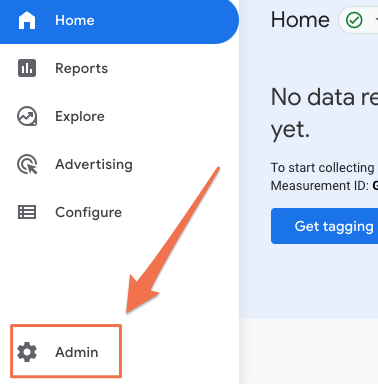
Task: Open the Configure table icon
Action: 27,212
